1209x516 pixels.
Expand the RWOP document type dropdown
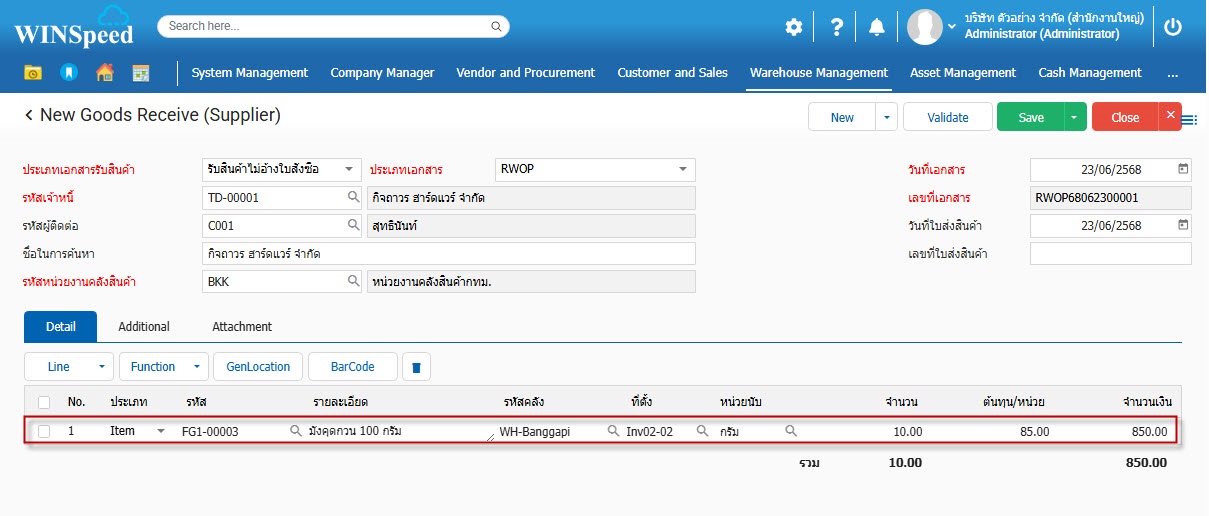(x=682, y=169)
